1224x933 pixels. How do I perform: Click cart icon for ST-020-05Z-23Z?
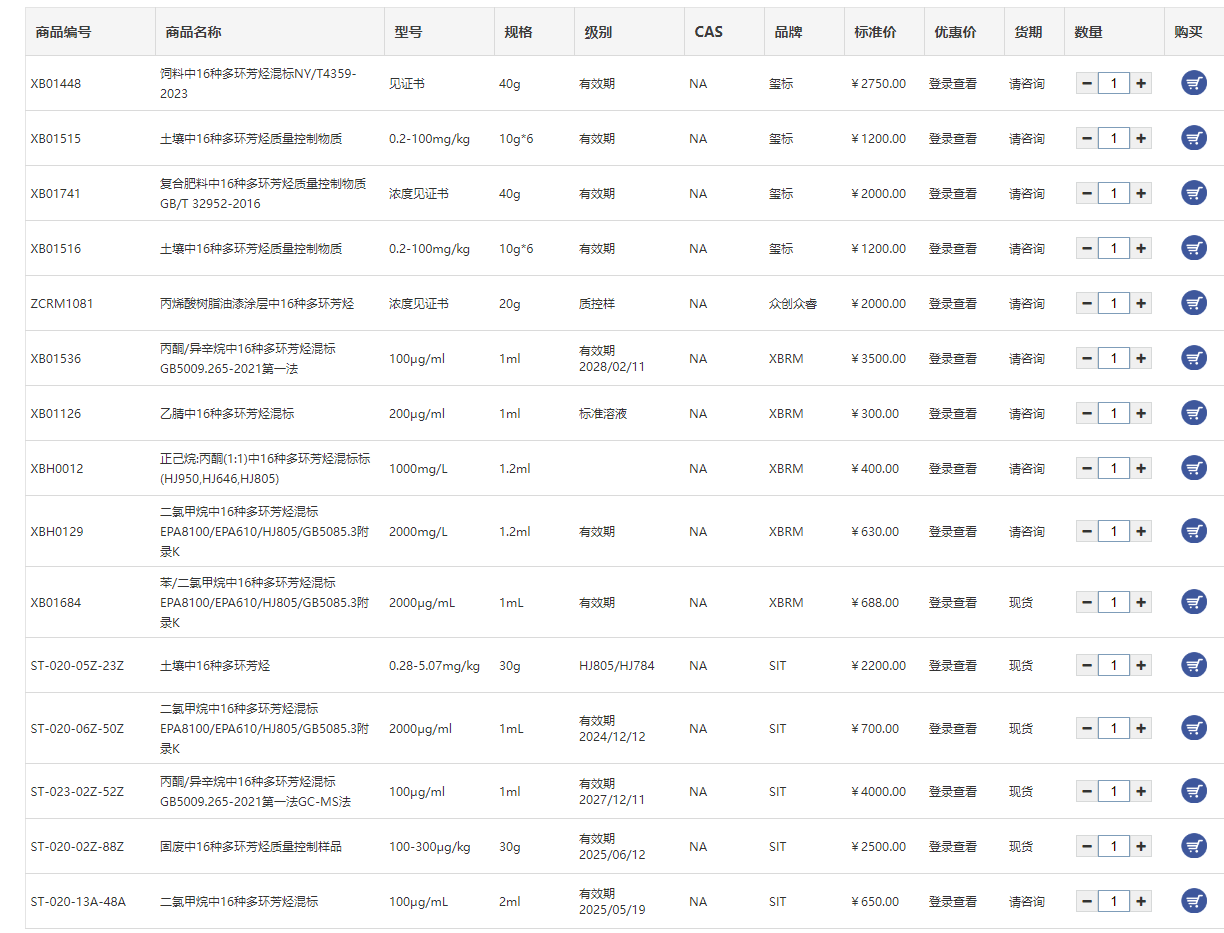click(x=1194, y=665)
